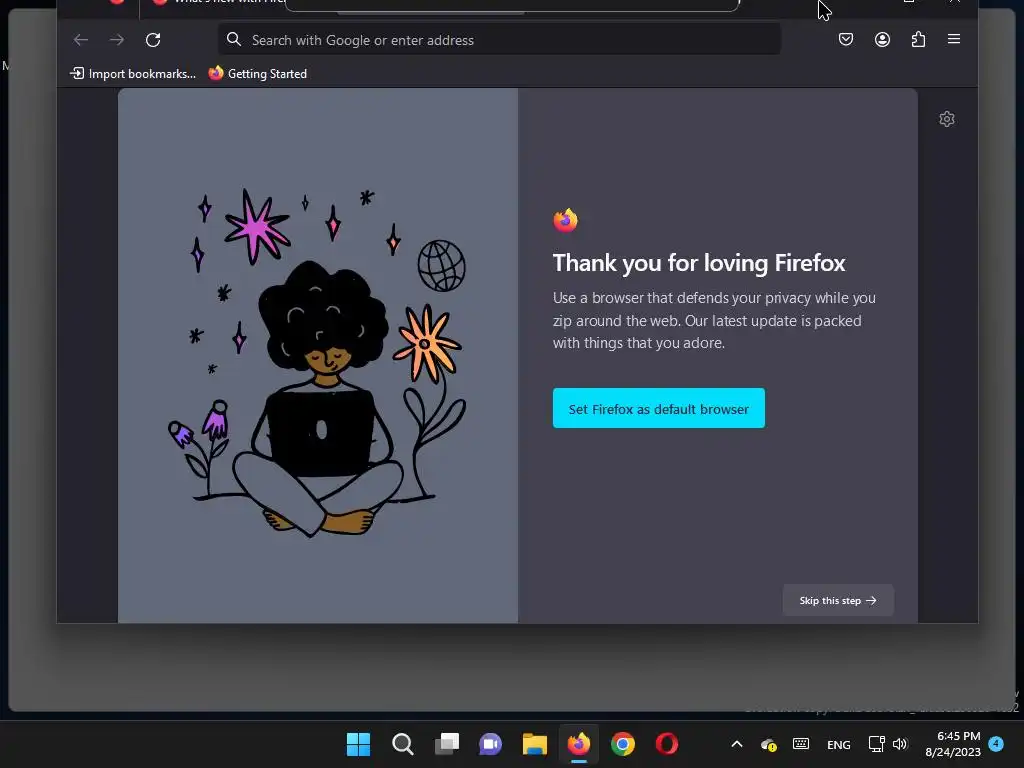Launch Google Chrome from taskbar
The image size is (1024, 768).
click(x=622, y=744)
